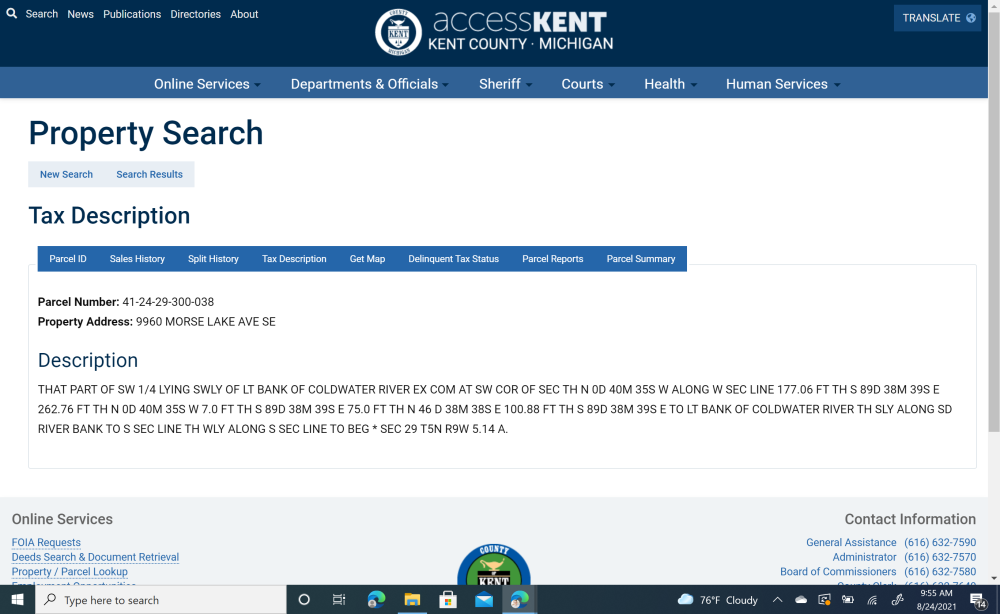Open the Sales History tab
The image size is (1000, 614).
[137, 259]
